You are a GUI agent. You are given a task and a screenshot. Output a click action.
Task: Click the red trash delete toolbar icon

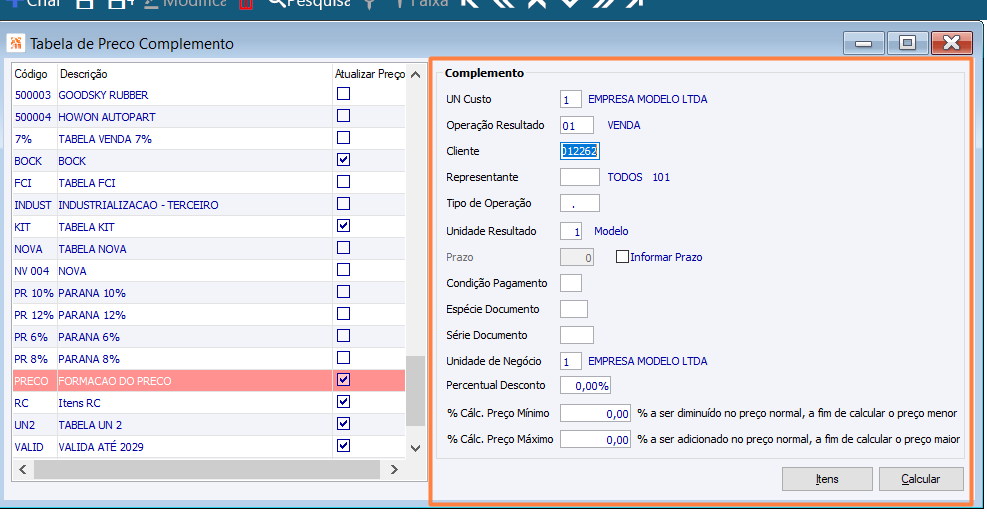tap(246, 3)
